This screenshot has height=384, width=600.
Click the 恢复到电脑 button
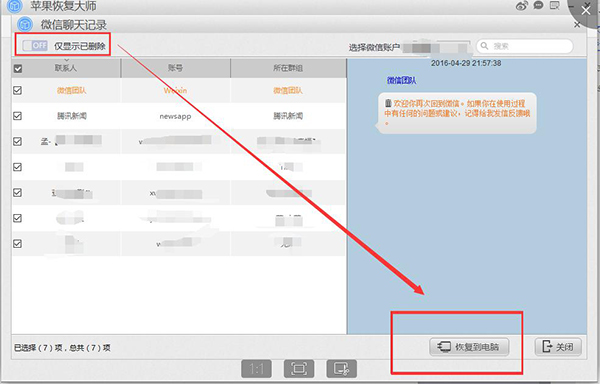click(469, 347)
